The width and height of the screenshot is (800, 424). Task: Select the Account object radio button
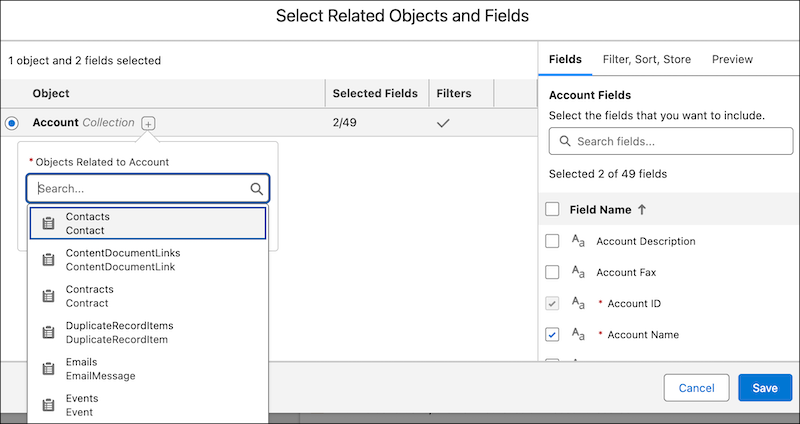click(x=11, y=123)
